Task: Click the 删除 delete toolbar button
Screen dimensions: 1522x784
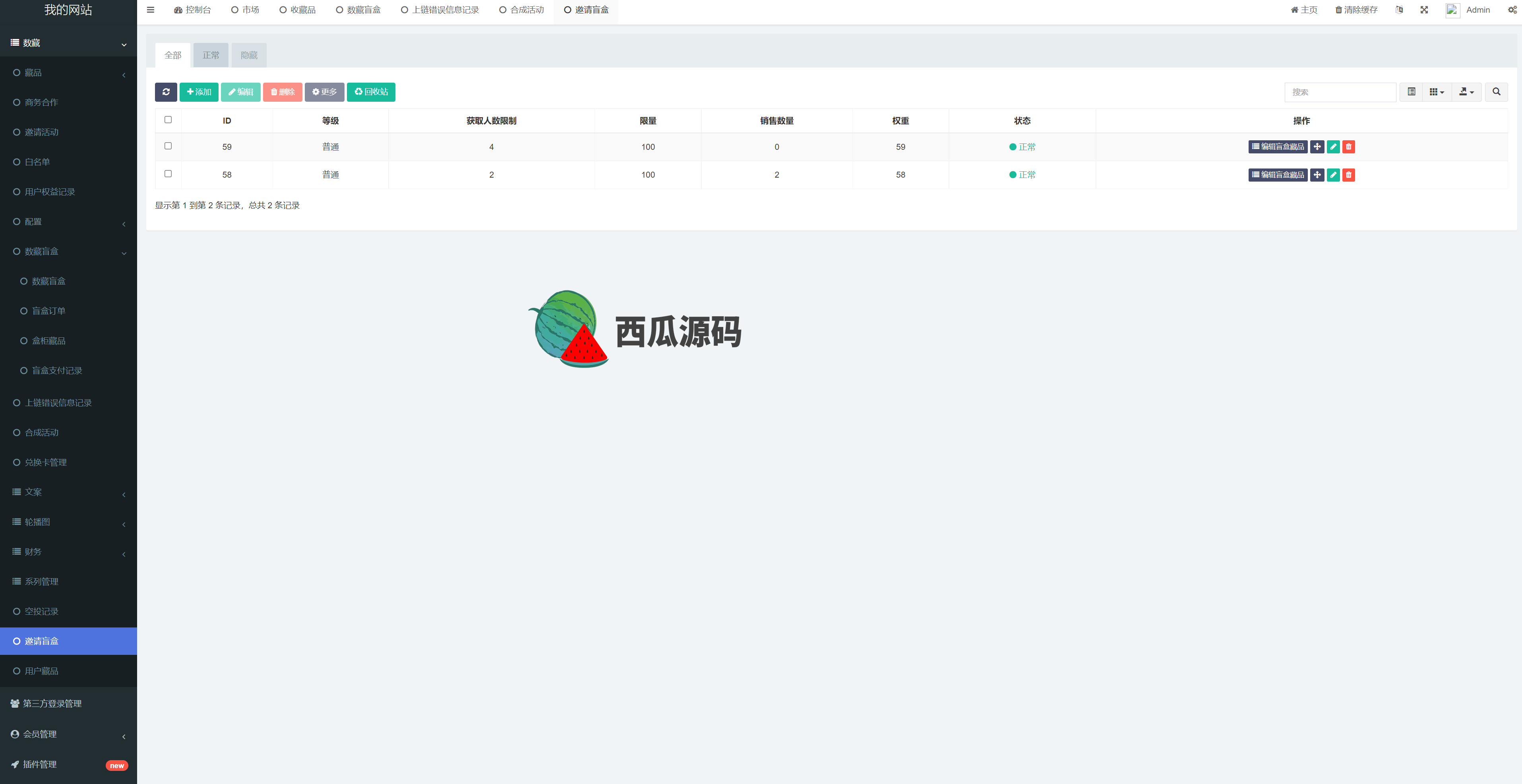Action: pyautogui.click(x=283, y=91)
